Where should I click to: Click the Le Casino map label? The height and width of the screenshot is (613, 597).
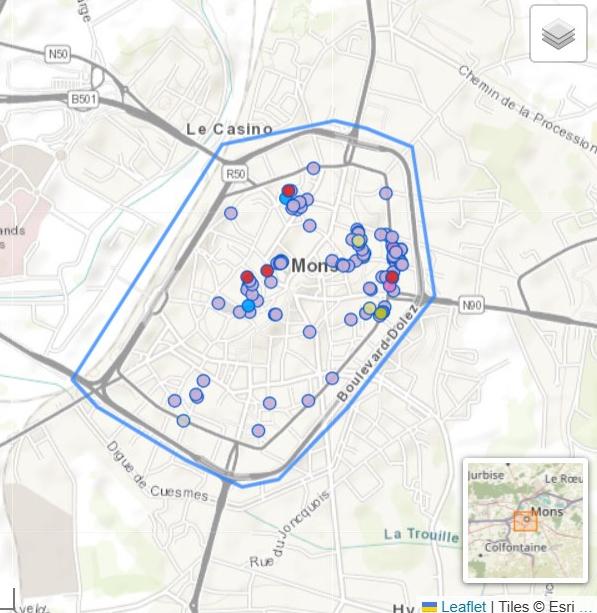(229, 129)
